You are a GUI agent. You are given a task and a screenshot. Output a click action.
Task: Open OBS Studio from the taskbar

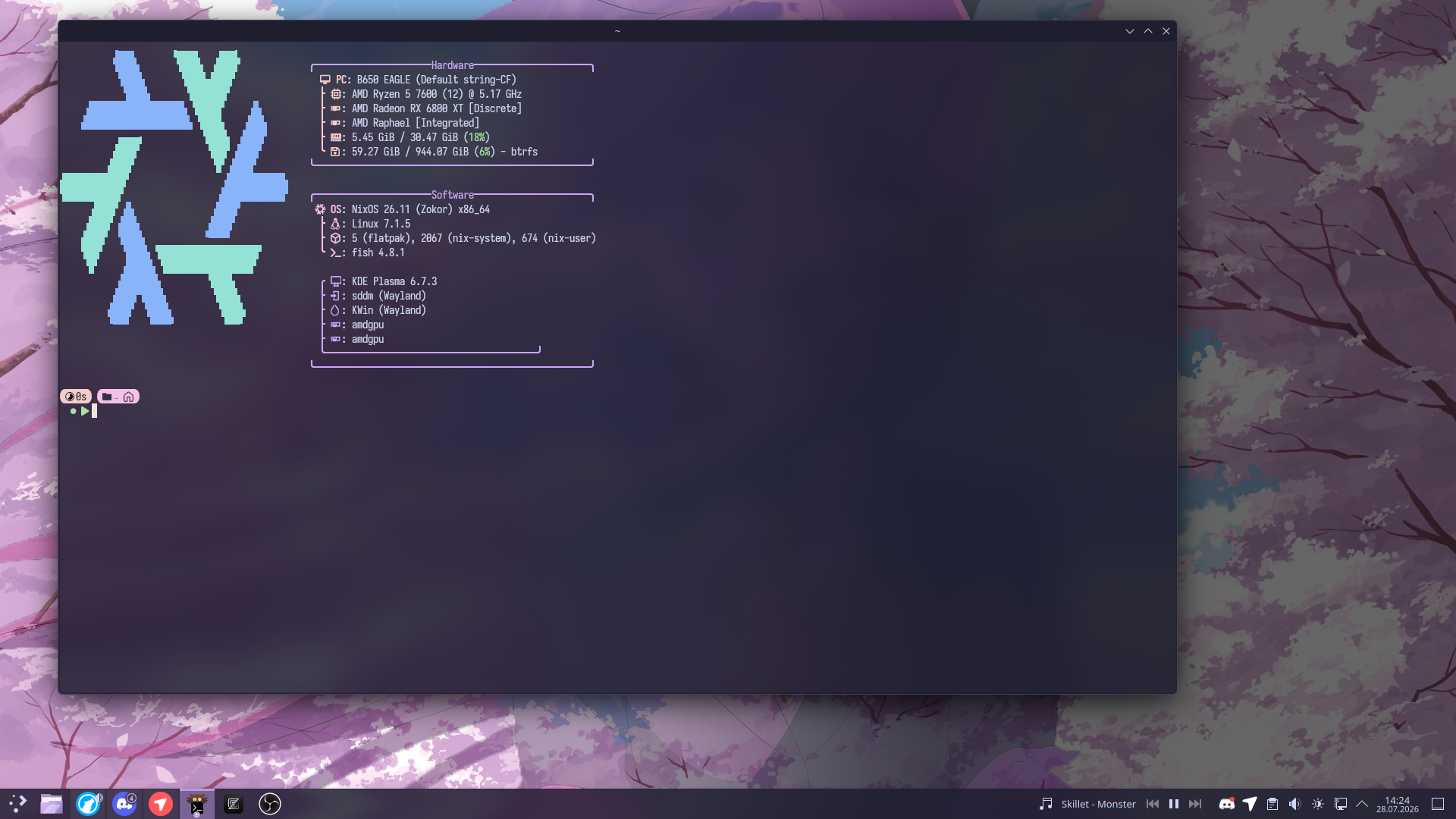coord(270,804)
